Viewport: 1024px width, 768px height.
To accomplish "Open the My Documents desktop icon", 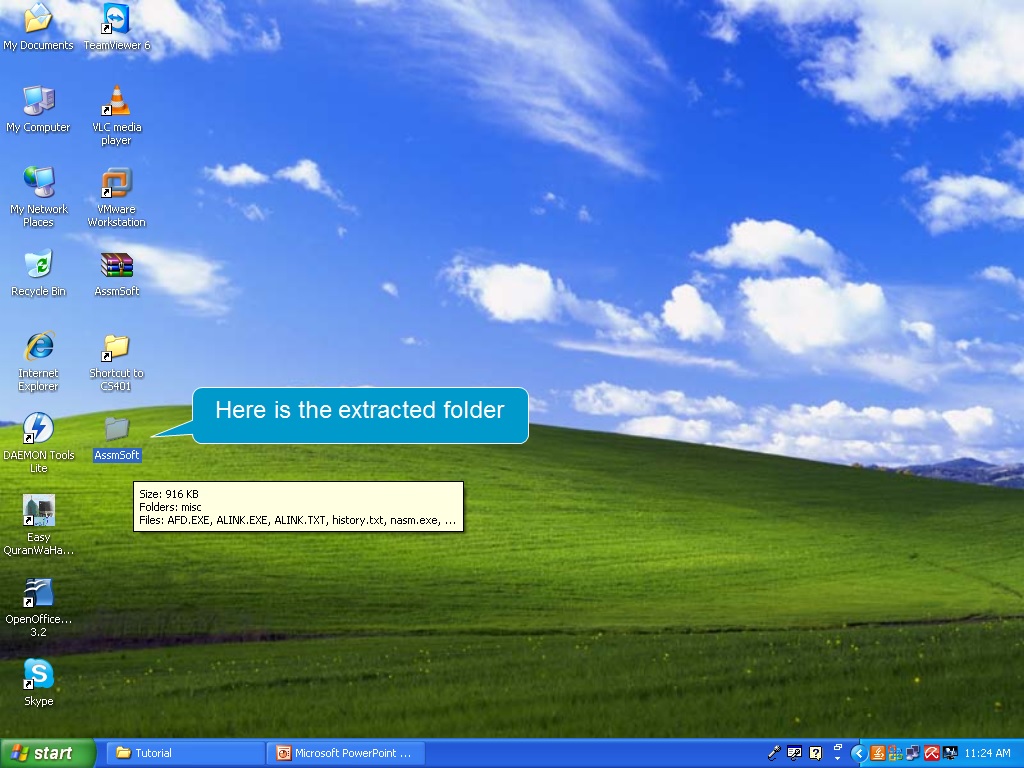I will (38, 26).
